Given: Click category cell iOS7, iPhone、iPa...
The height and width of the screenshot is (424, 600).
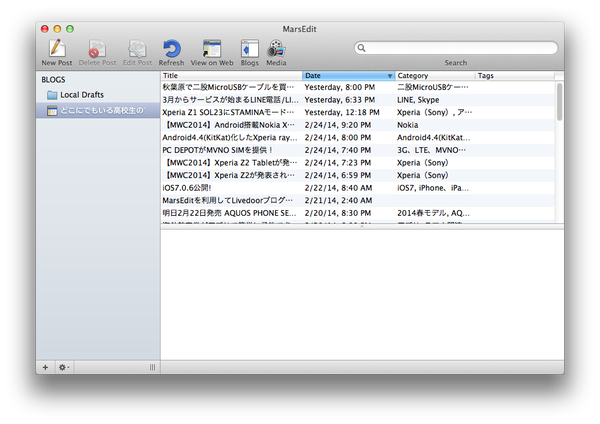Looking at the screenshot, I should (x=433, y=188).
